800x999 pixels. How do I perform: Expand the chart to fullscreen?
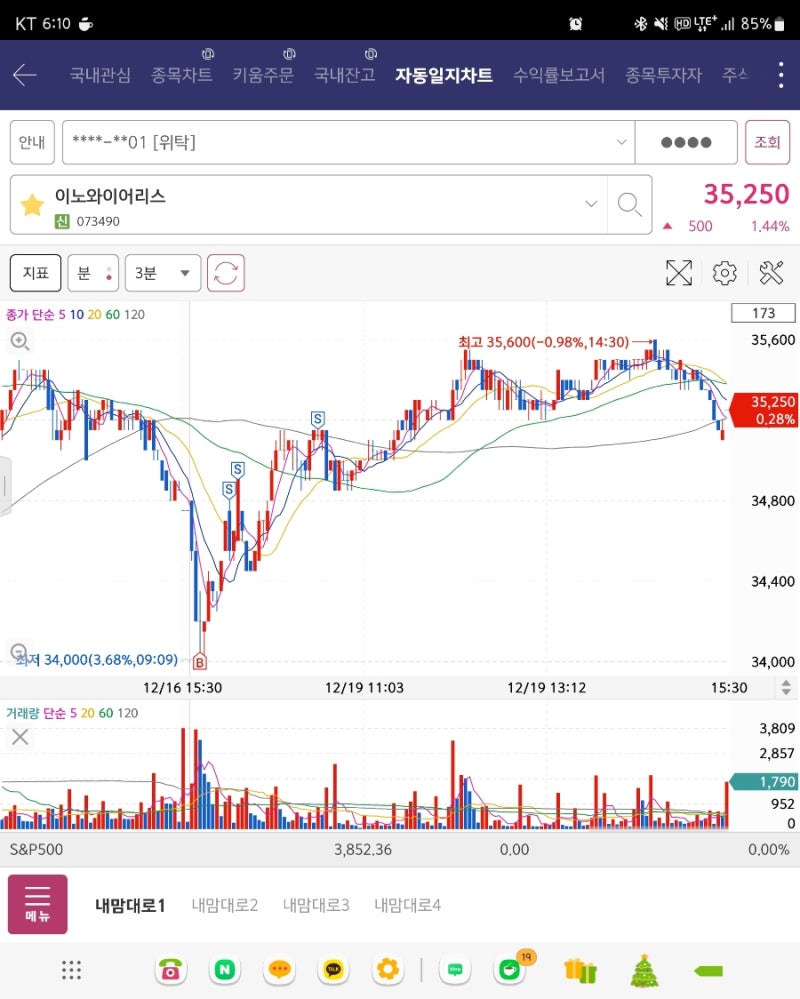pos(679,273)
